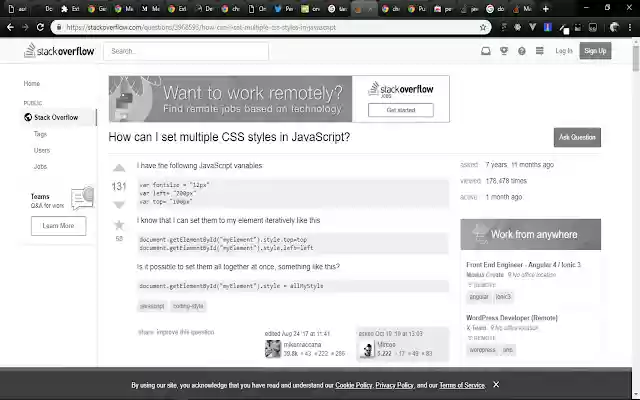The height and width of the screenshot is (400, 640).
Task: Open the Terms of Service link
Action: coord(462,385)
